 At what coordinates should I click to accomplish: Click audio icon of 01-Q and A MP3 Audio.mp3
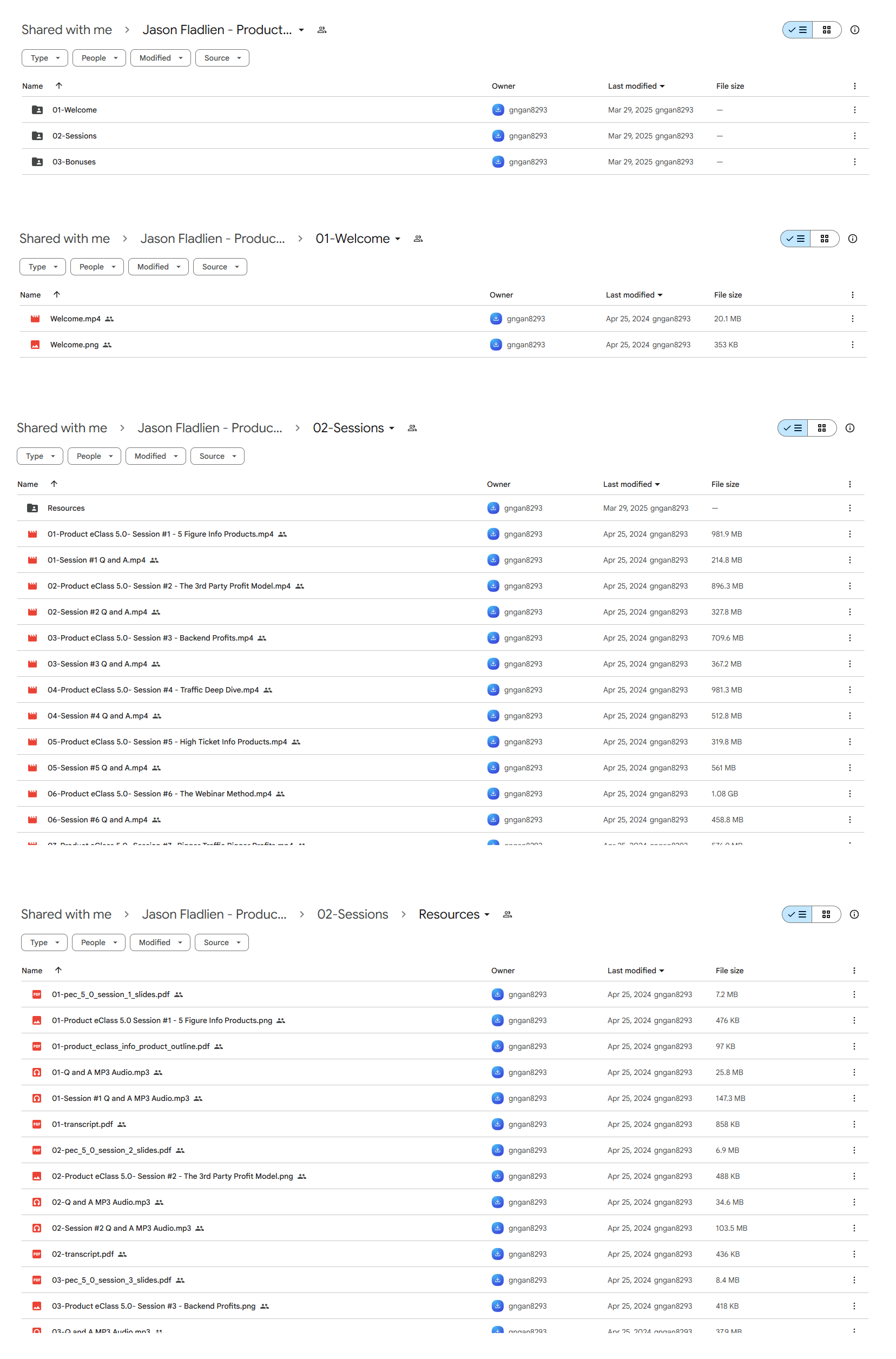coord(37,1072)
